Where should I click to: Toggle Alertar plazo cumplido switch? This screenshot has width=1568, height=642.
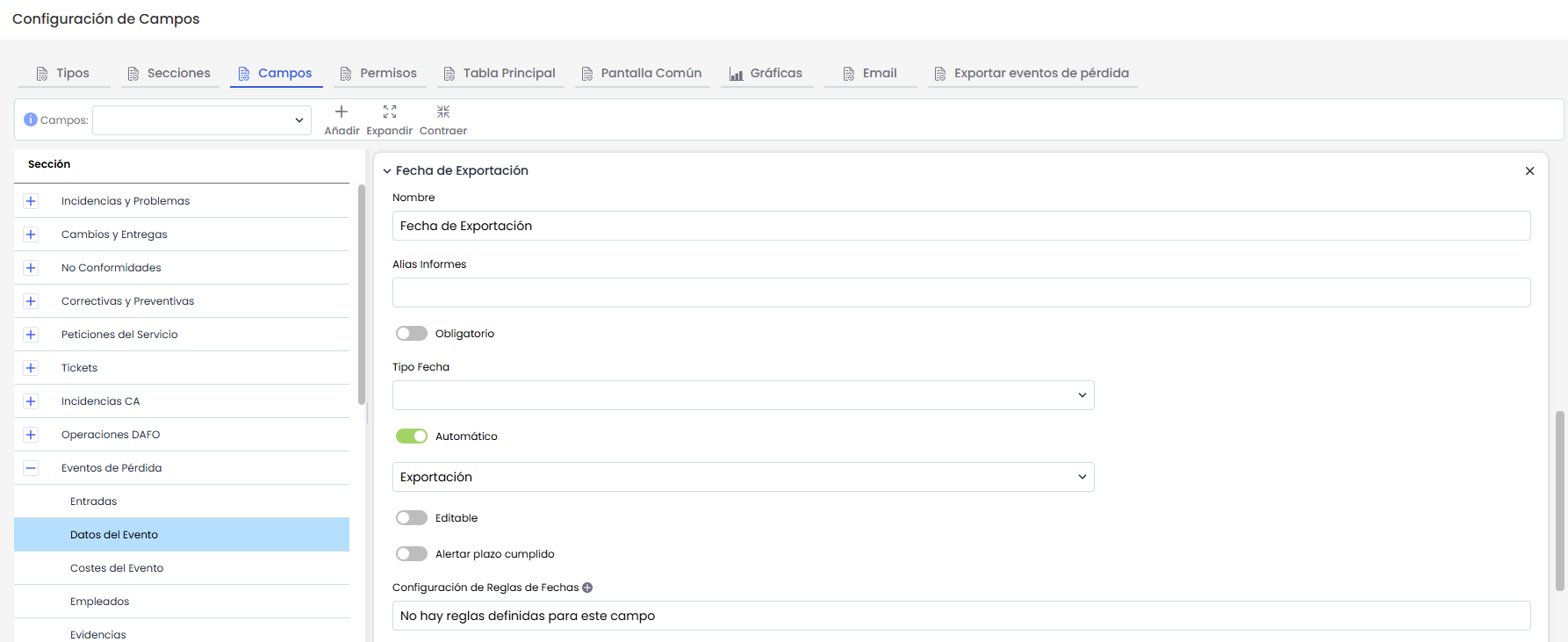[x=412, y=554]
